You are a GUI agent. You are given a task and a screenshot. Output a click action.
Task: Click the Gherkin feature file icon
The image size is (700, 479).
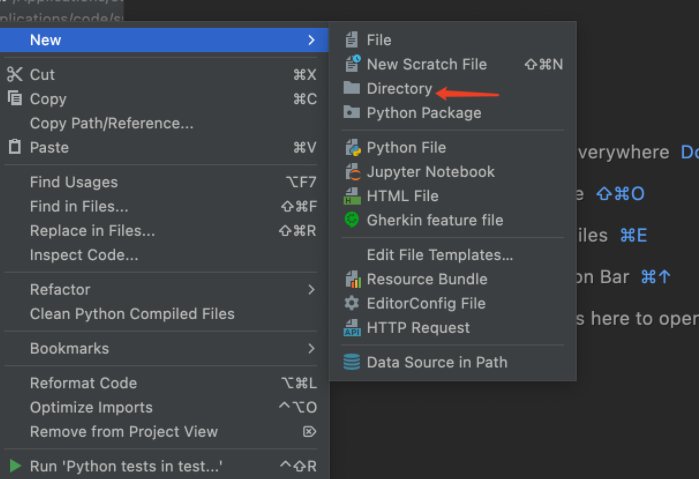352,220
